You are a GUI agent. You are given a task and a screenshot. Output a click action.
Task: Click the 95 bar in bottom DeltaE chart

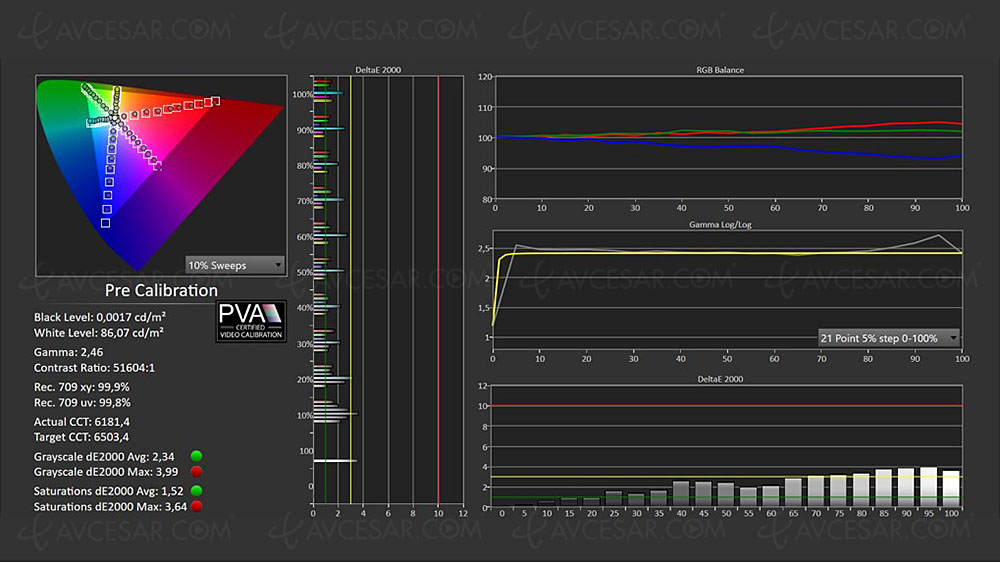click(x=929, y=486)
